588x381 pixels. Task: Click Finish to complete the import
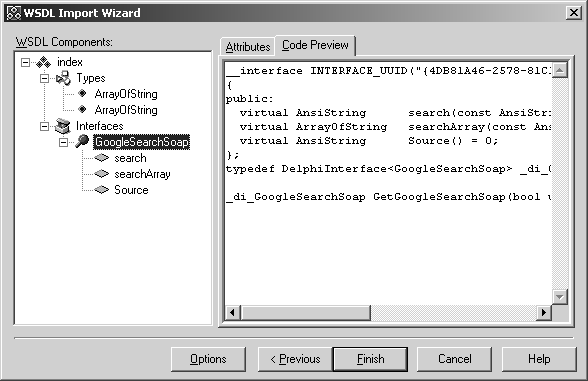(x=370, y=359)
